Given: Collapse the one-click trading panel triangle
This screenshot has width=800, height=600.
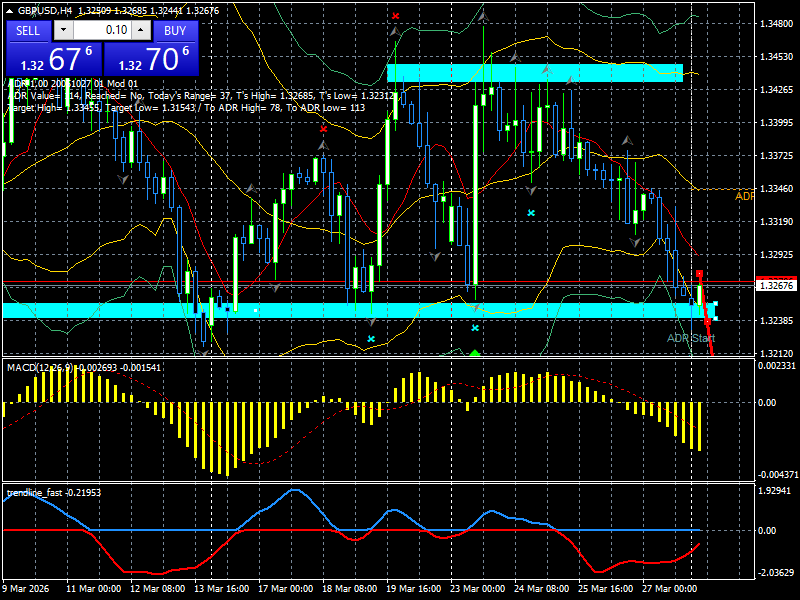Looking at the screenshot, I should (10, 11).
